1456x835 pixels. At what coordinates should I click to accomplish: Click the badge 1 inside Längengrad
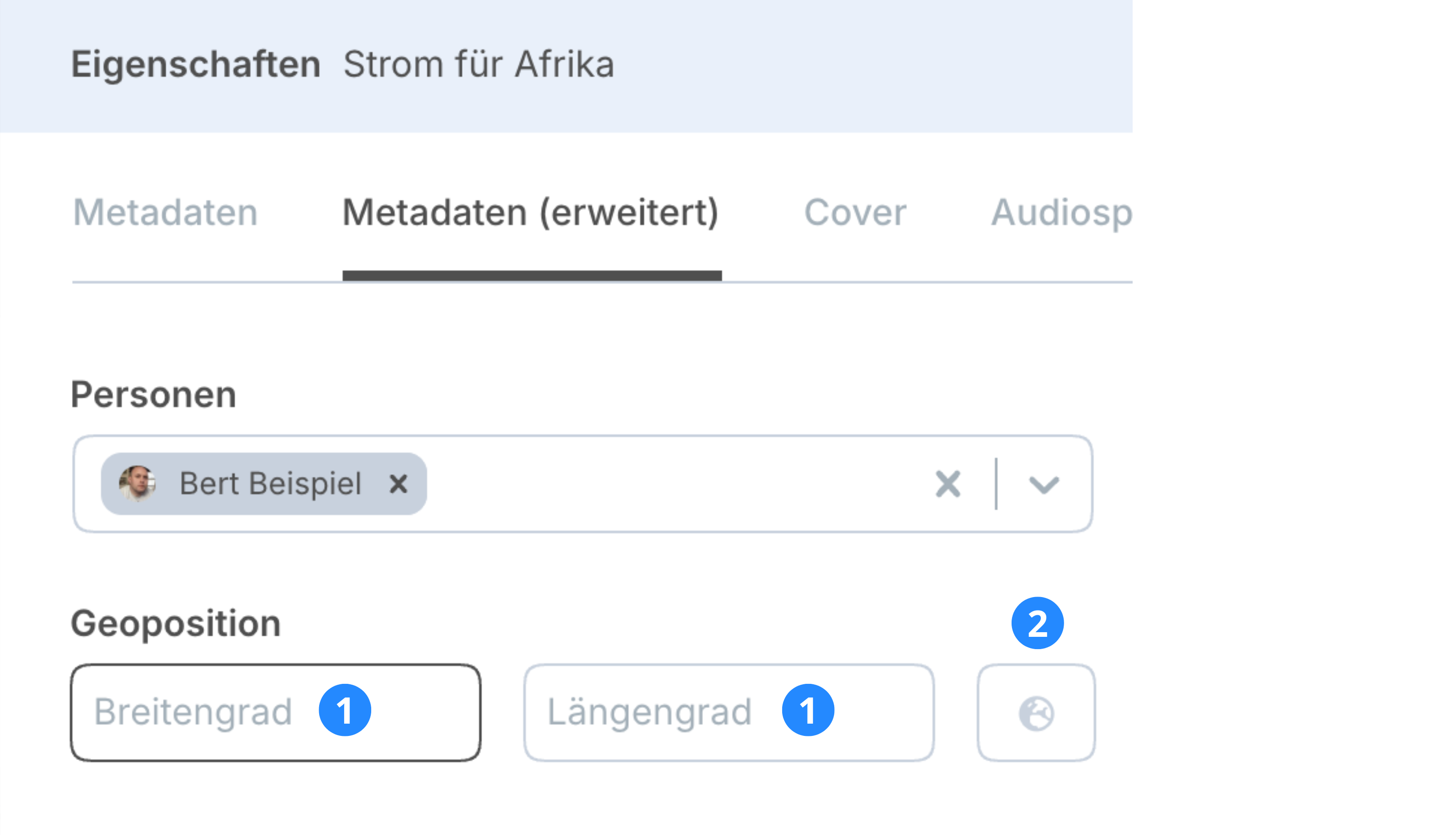(807, 710)
